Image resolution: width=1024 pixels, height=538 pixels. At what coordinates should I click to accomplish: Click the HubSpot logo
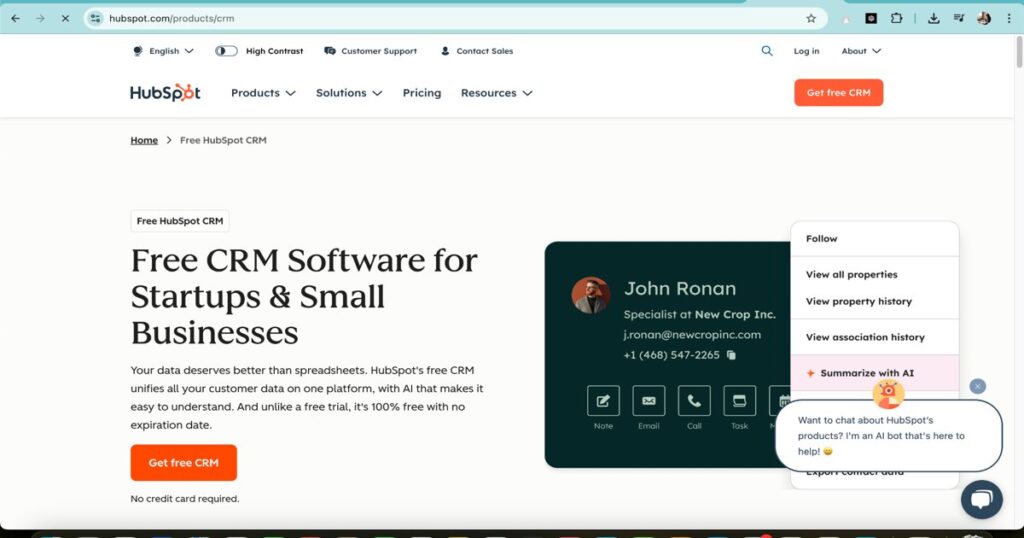click(x=165, y=93)
